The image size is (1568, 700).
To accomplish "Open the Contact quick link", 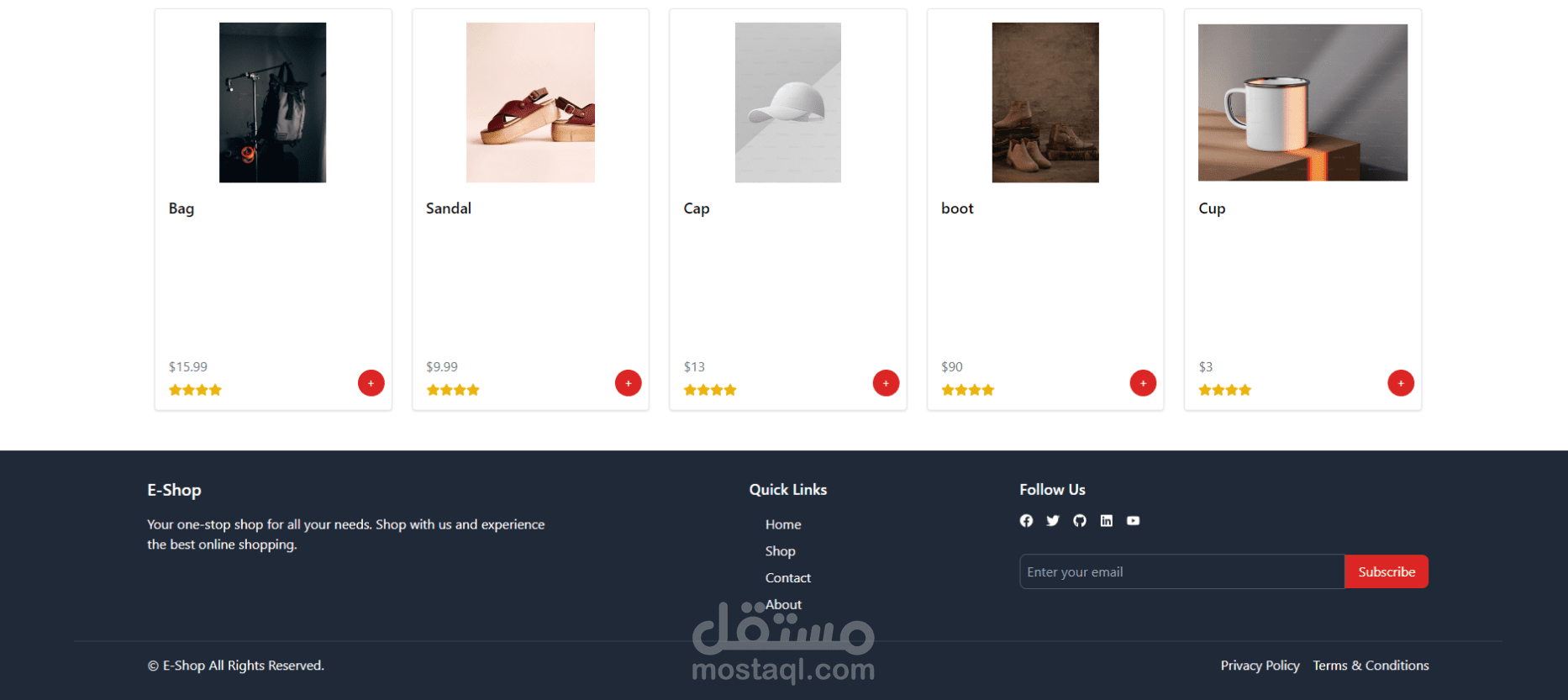I will (x=788, y=578).
